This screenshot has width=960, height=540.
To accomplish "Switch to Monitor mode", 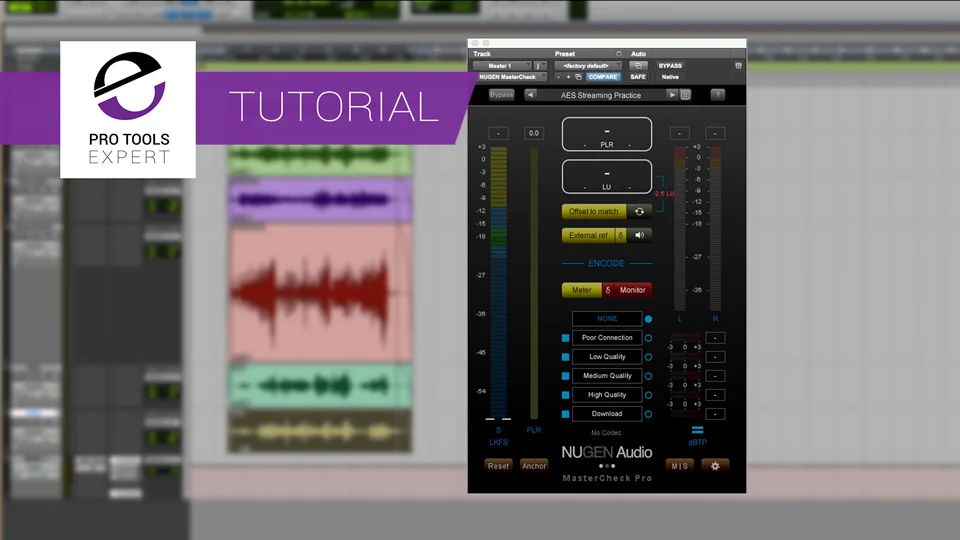I will pyautogui.click(x=632, y=290).
